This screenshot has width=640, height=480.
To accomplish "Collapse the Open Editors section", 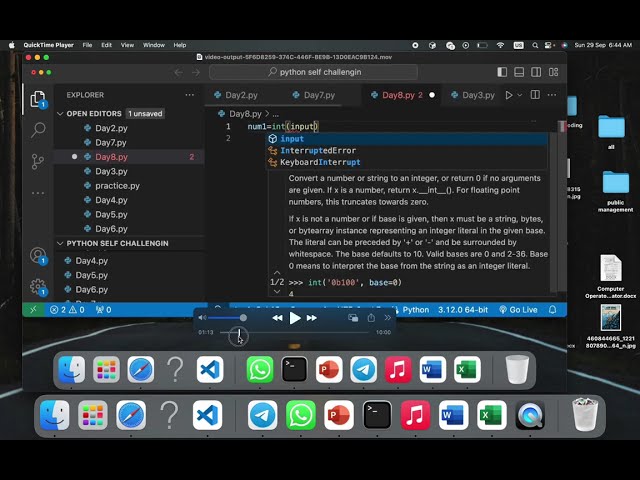I will [60, 113].
